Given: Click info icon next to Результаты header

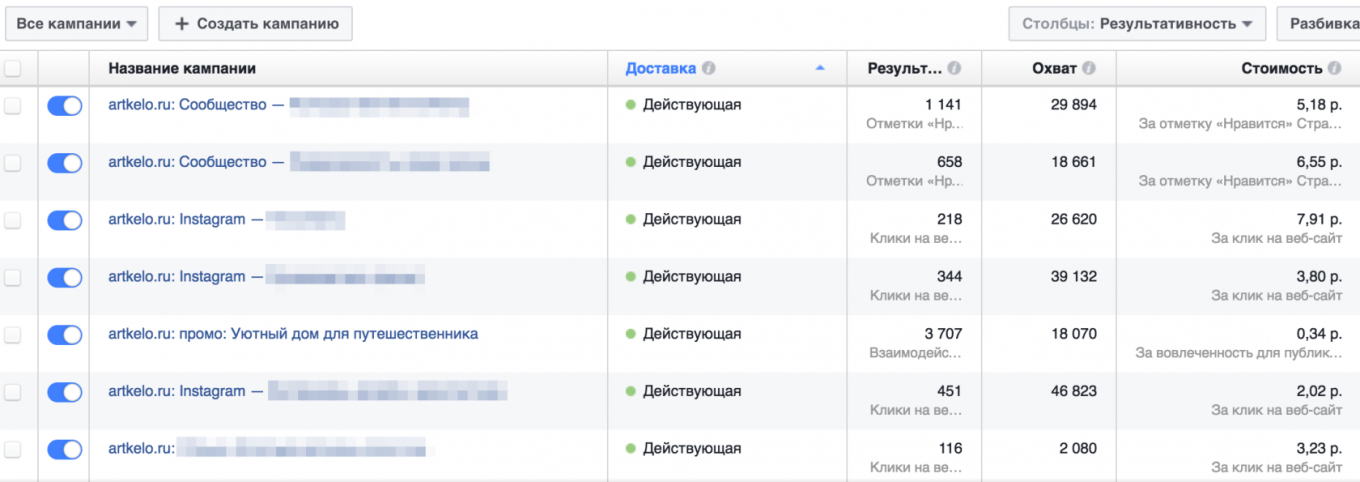Looking at the screenshot, I should point(954,69).
